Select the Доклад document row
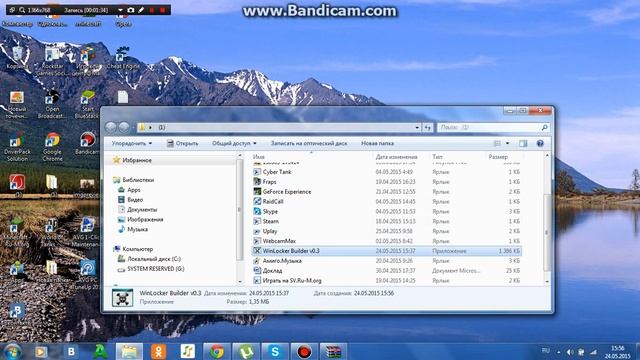 (x=386, y=271)
